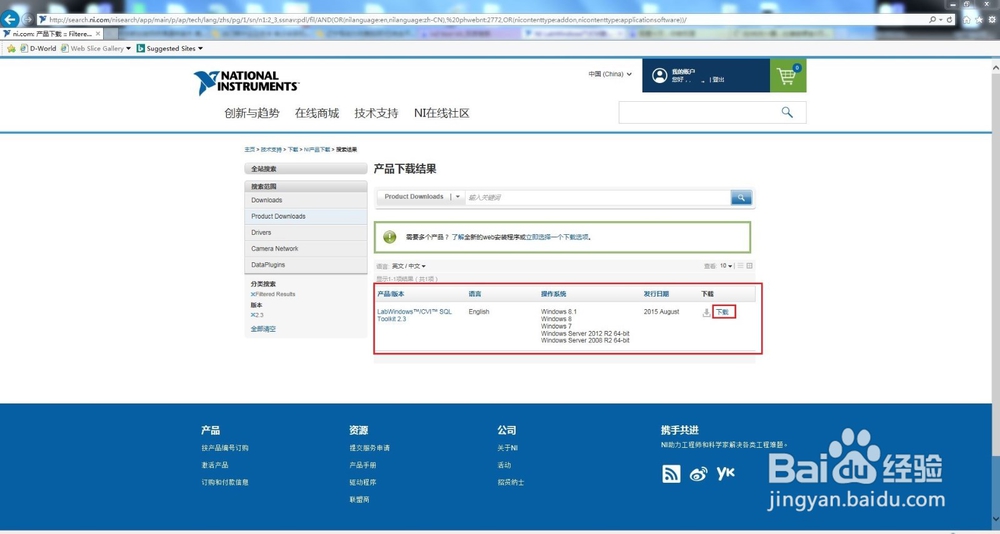
Task: Open the 创新与趋势 menu
Action: [252, 113]
